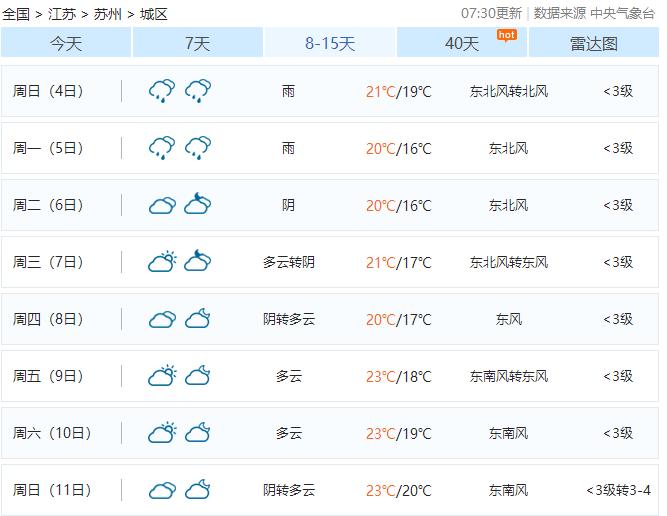Image resolution: width=667 pixels, height=516 pixels.
Task: Click daytime partly sunny icon for 周五（9日）
Action: tap(162, 375)
